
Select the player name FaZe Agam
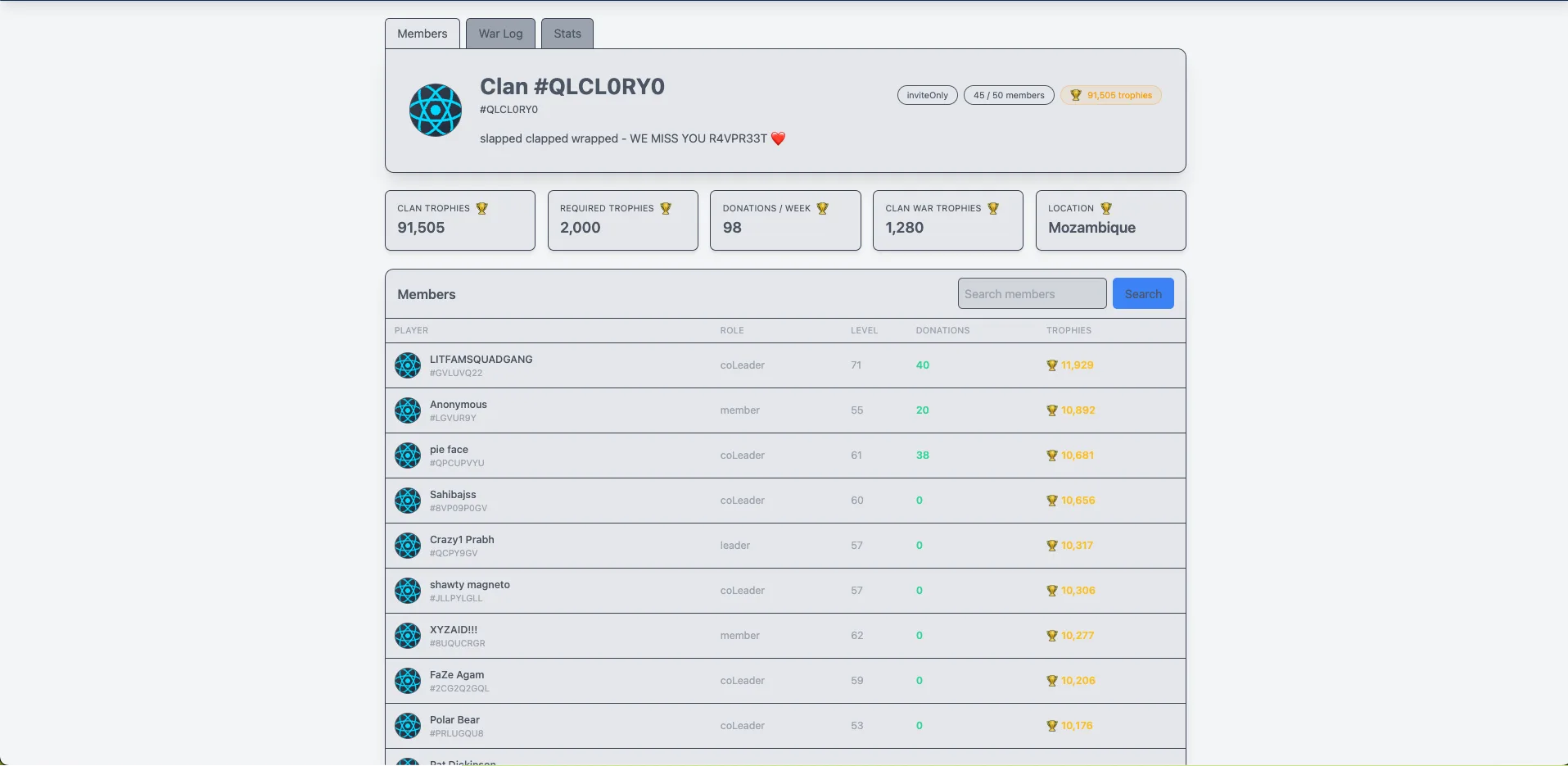click(457, 674)
